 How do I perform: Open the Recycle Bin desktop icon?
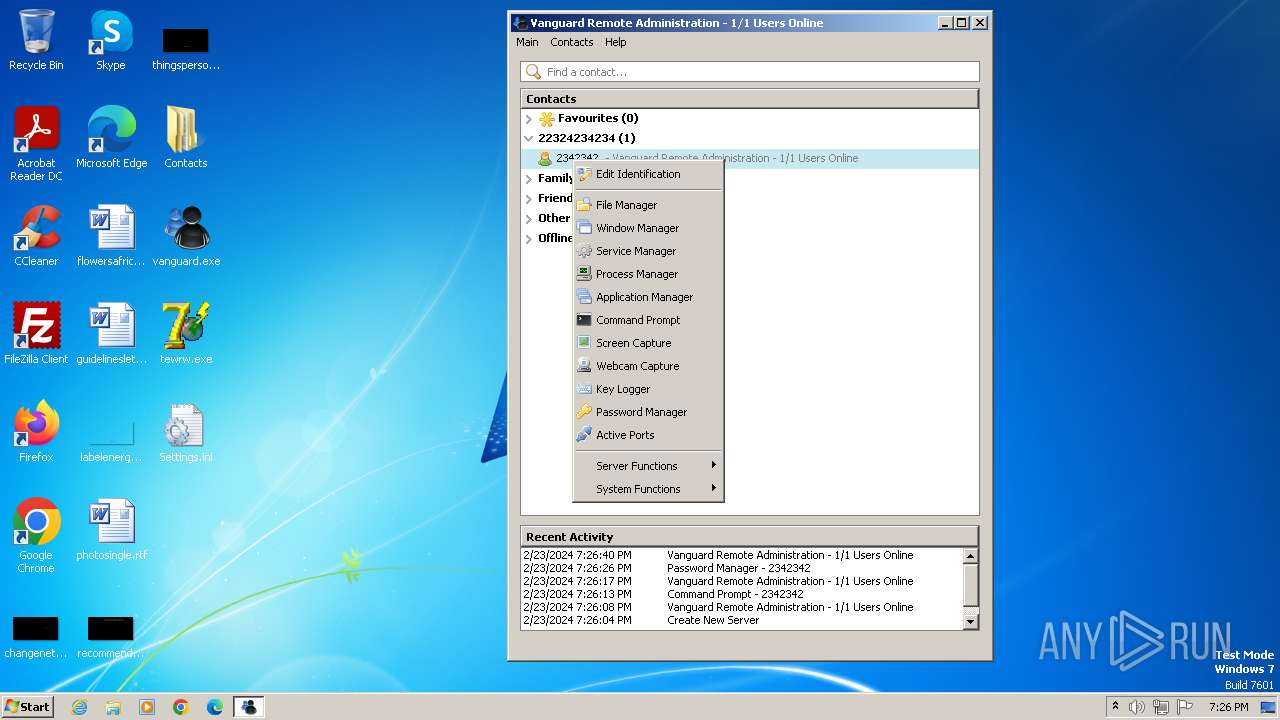[x=36, y=40]
